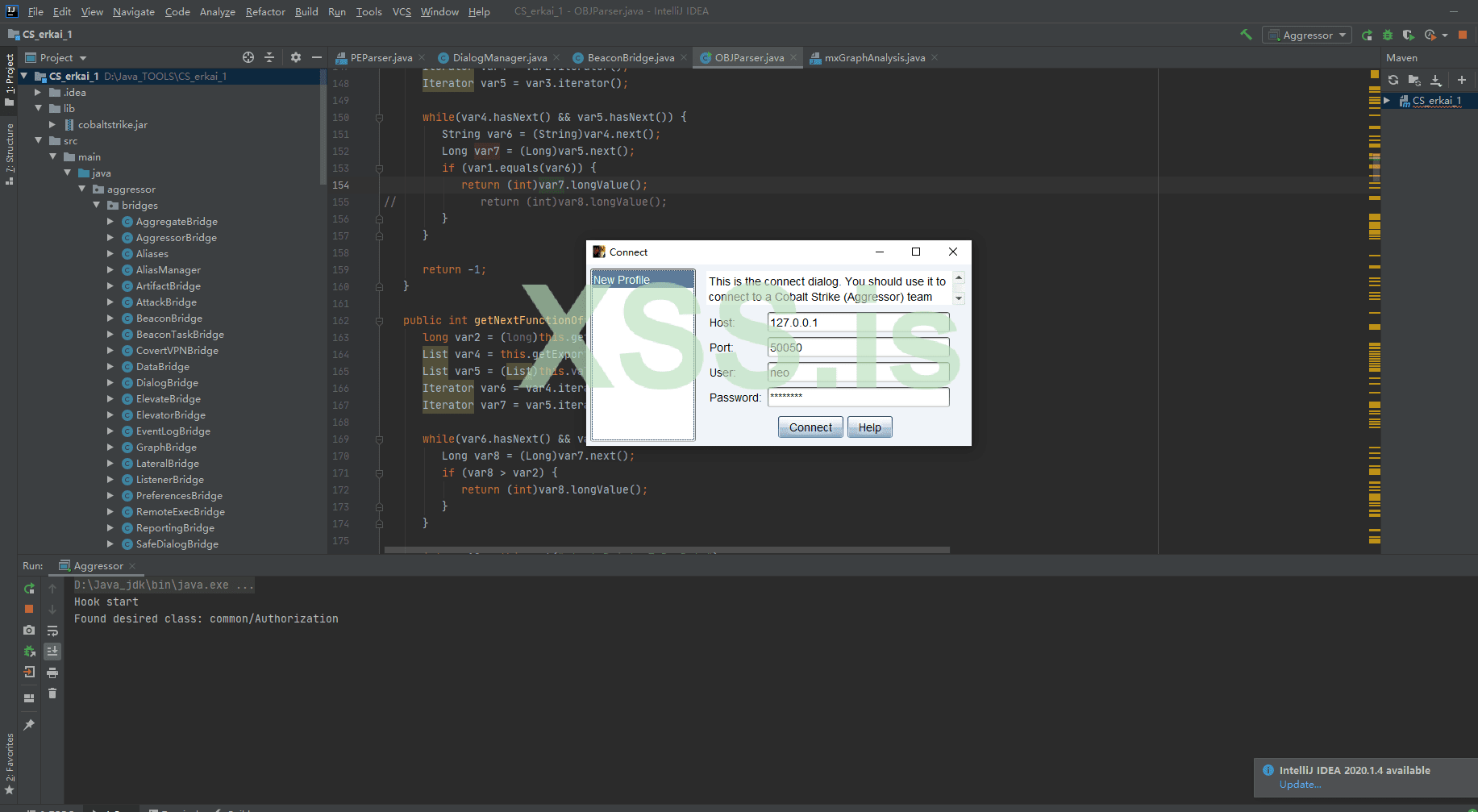Click the green Debug bug icon
Viewport: 1478px width, 812px height.
(1388, 35)
